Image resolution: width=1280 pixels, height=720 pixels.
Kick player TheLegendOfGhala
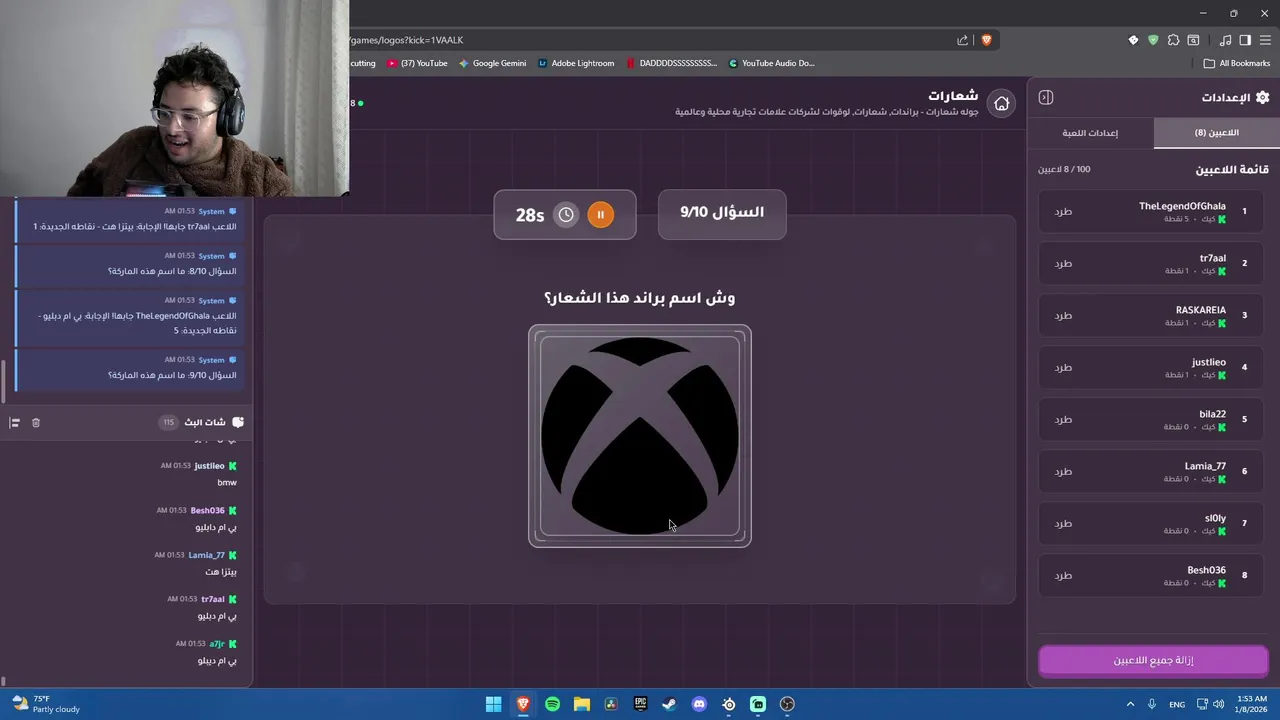pyautogui.click(x=1063, y=211)
